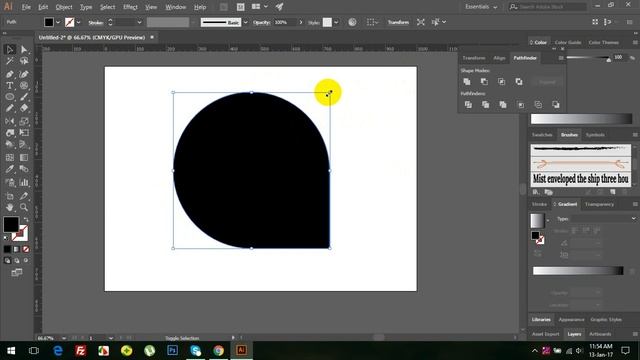Select the Free Transform tool
Screen dimensions: 640x360
24,133
